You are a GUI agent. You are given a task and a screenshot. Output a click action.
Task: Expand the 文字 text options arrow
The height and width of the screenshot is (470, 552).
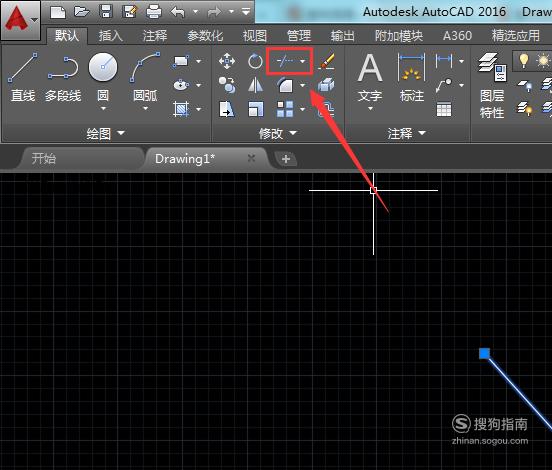[x=370, y=108]
